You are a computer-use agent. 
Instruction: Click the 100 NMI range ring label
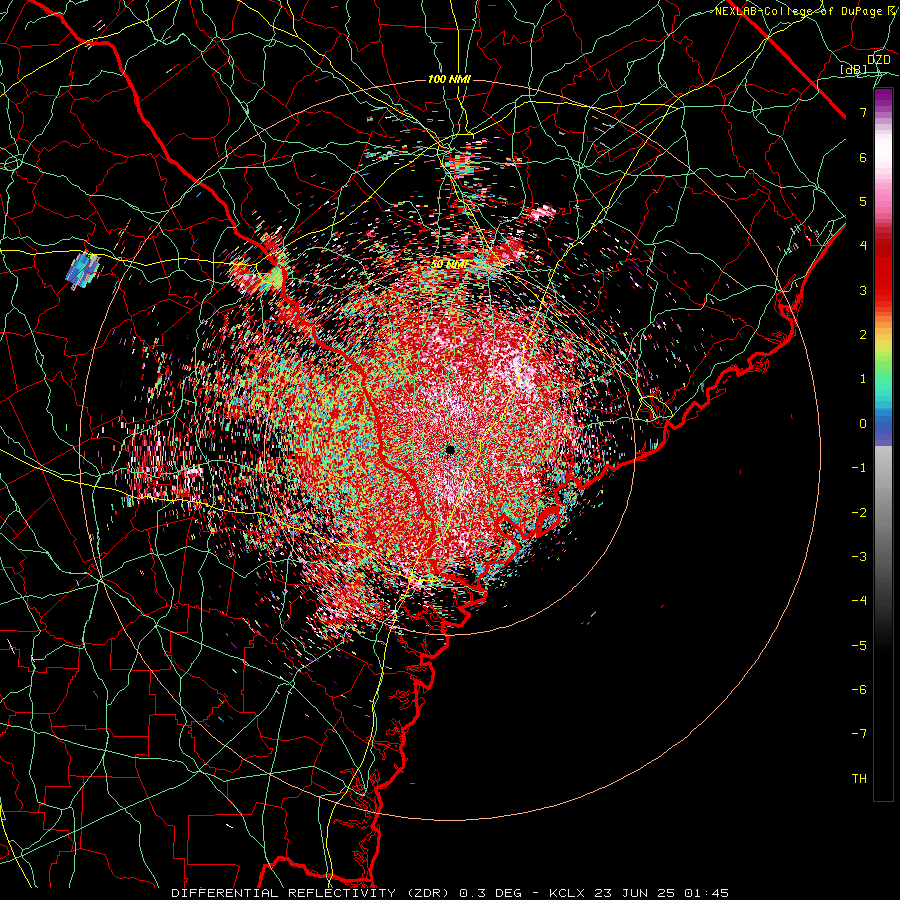[x=449, y=79]
